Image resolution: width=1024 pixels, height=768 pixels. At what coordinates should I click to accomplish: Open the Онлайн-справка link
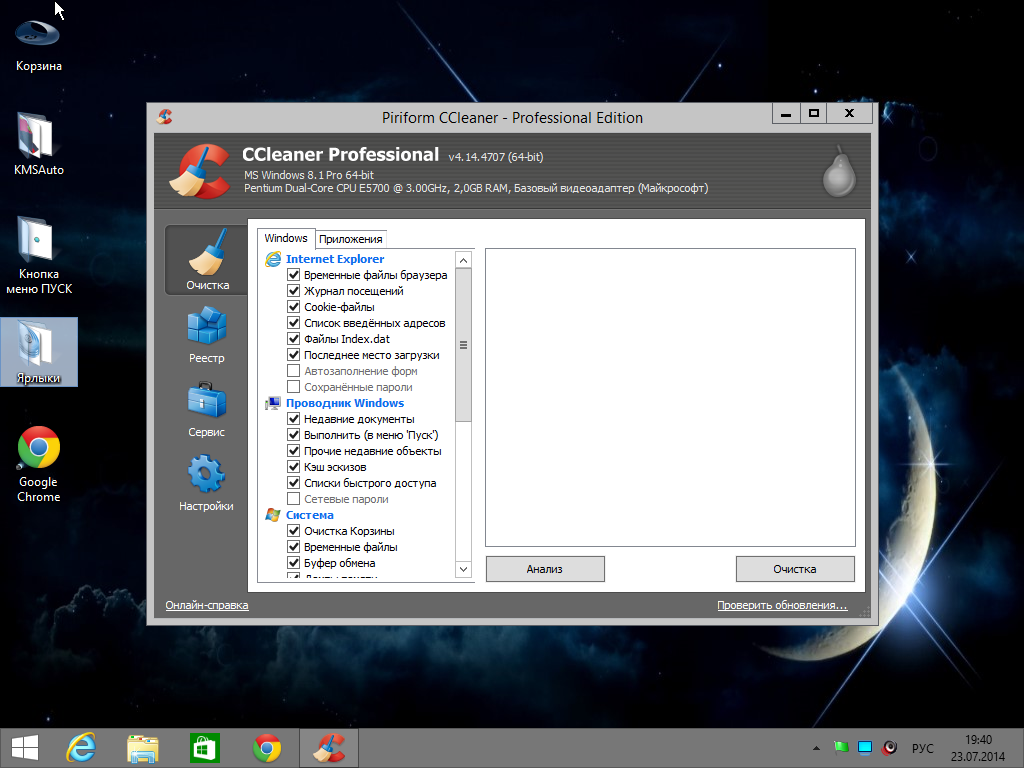[207, 605]
